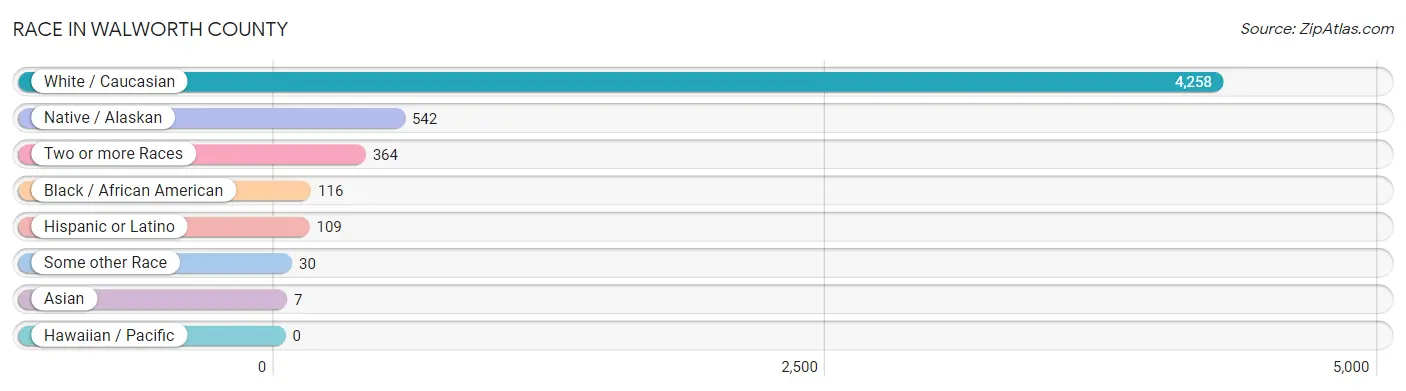Select the Hawaiian / Pacific label
Image resolution: width=1406 pixels, height=391 pixels.
[109, 336]
